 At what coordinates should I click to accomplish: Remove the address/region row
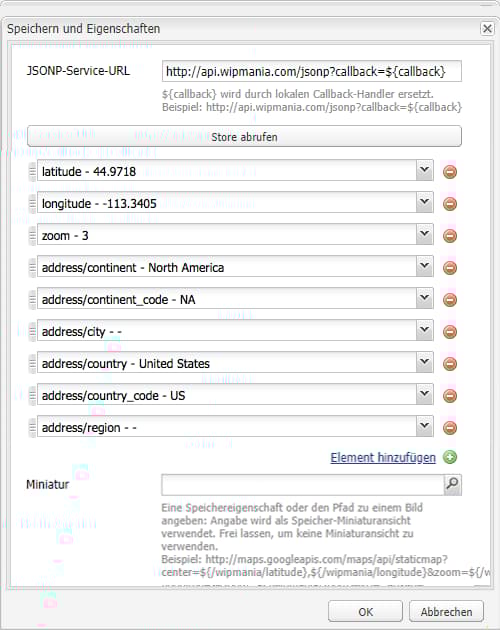(x=450, y=428)
